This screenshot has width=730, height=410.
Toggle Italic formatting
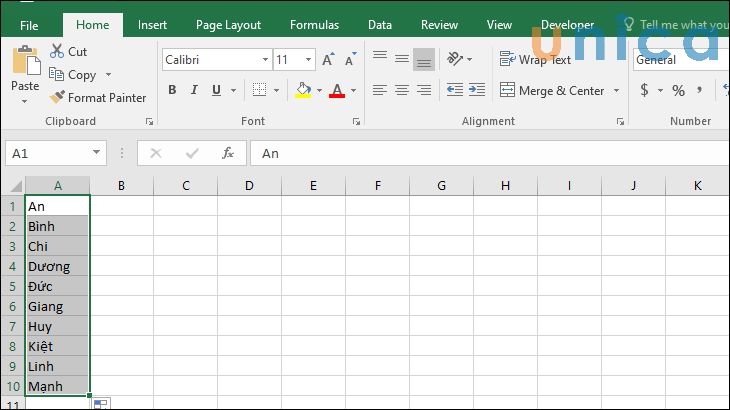(x=193, y=91)
